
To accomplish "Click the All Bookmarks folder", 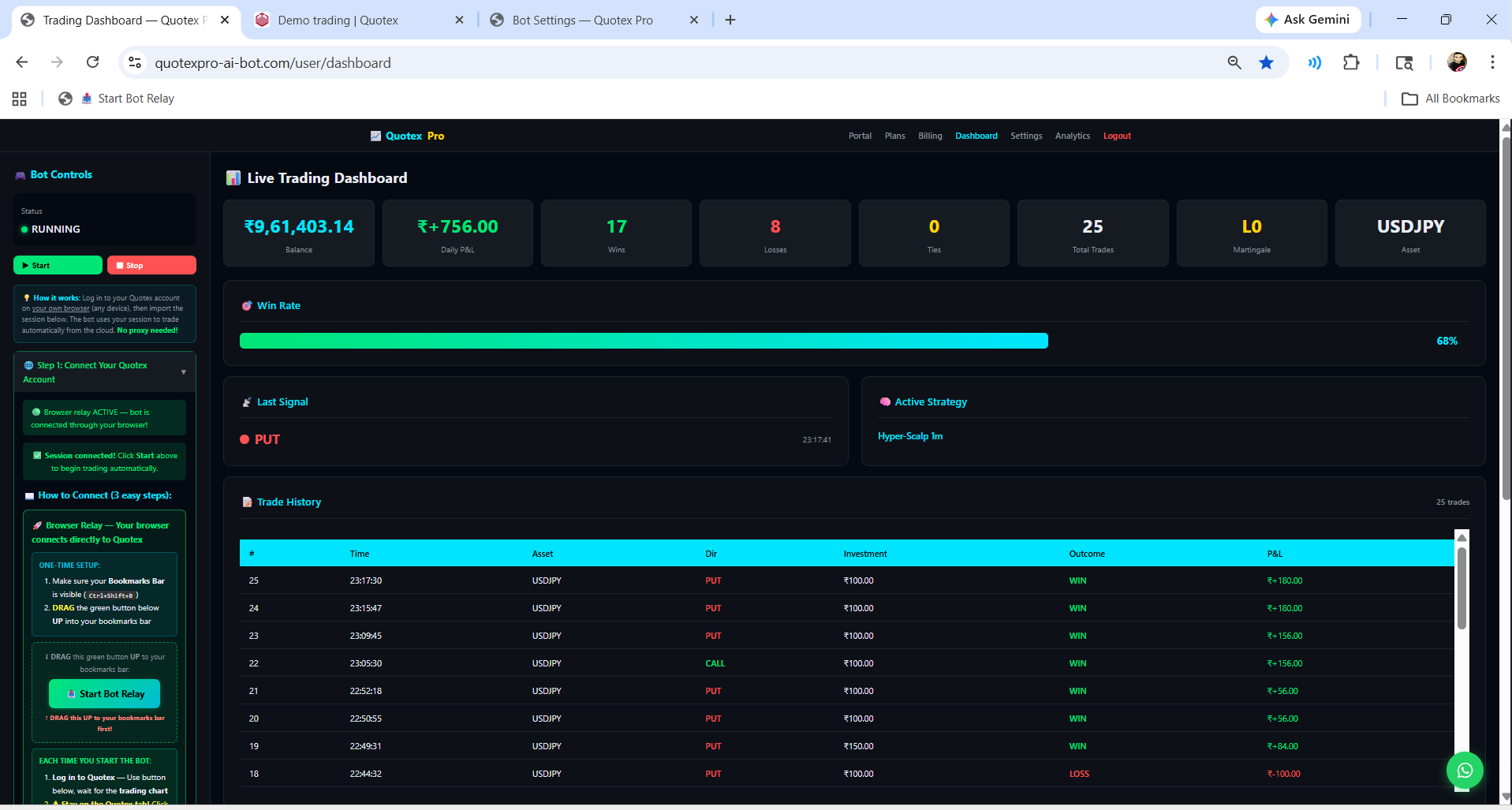I will 1450,99.
